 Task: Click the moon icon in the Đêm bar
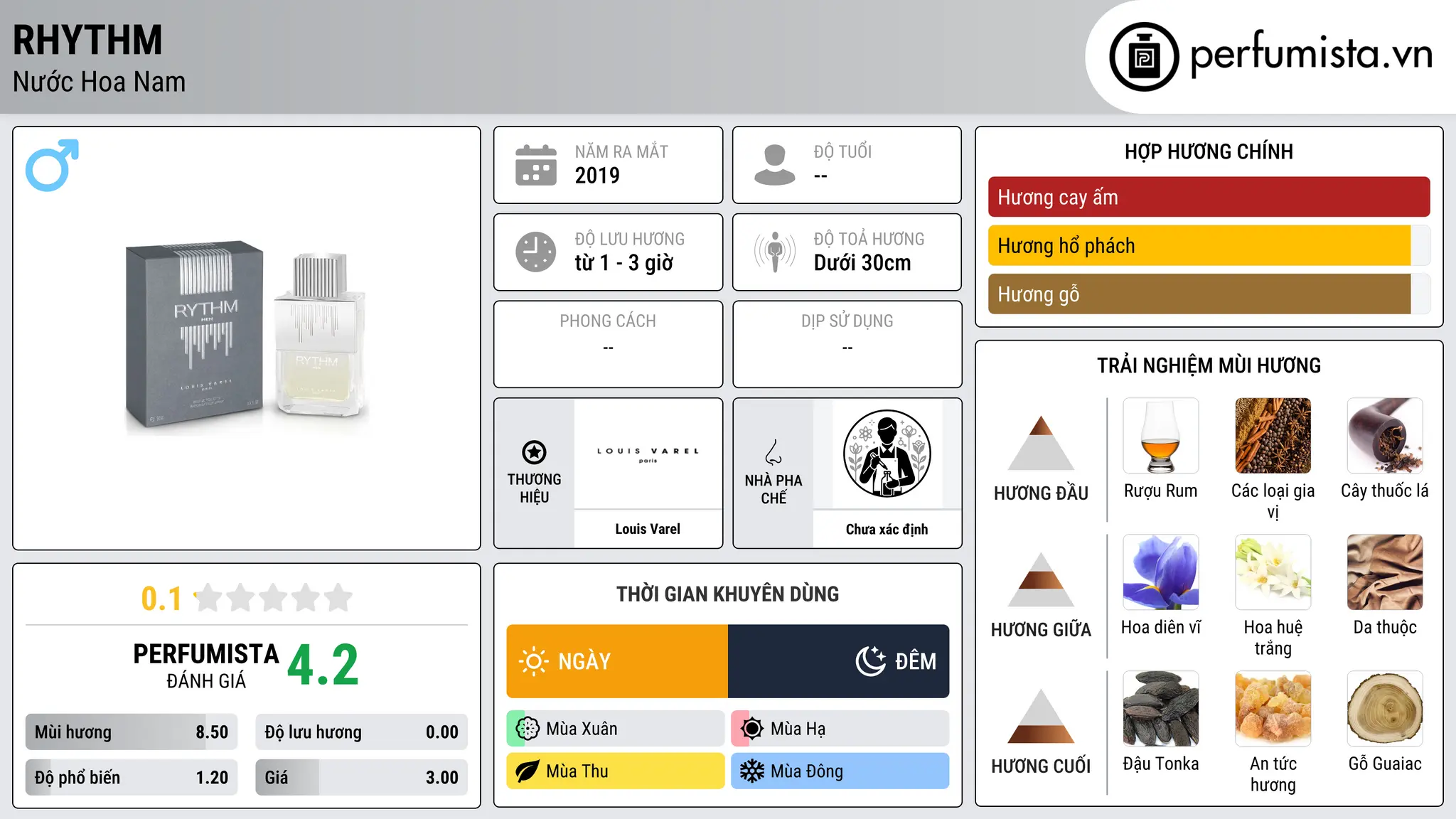click(x=871, y=661)
